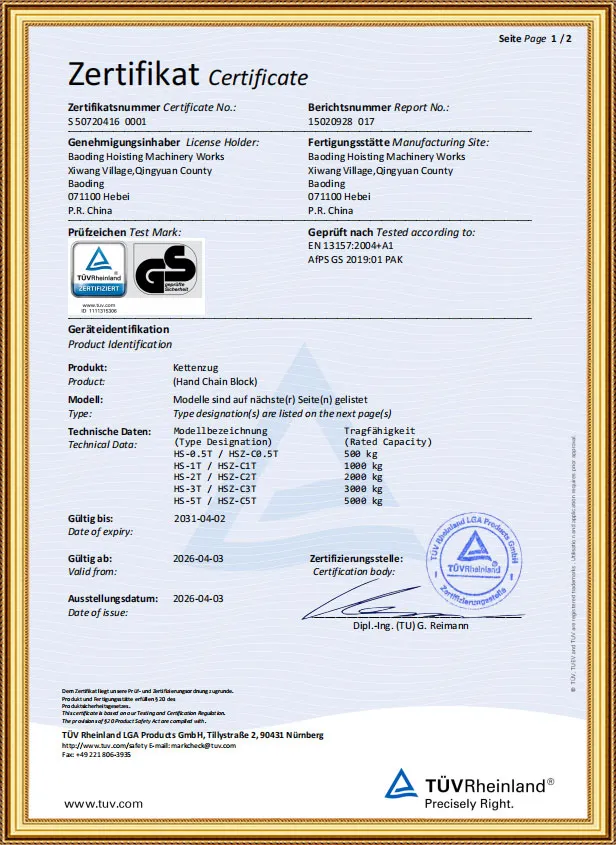The width and height of the screenshot is (616, 845).
Task: Click the Geprüft nach Tested according to label
Action: (391, 232)
